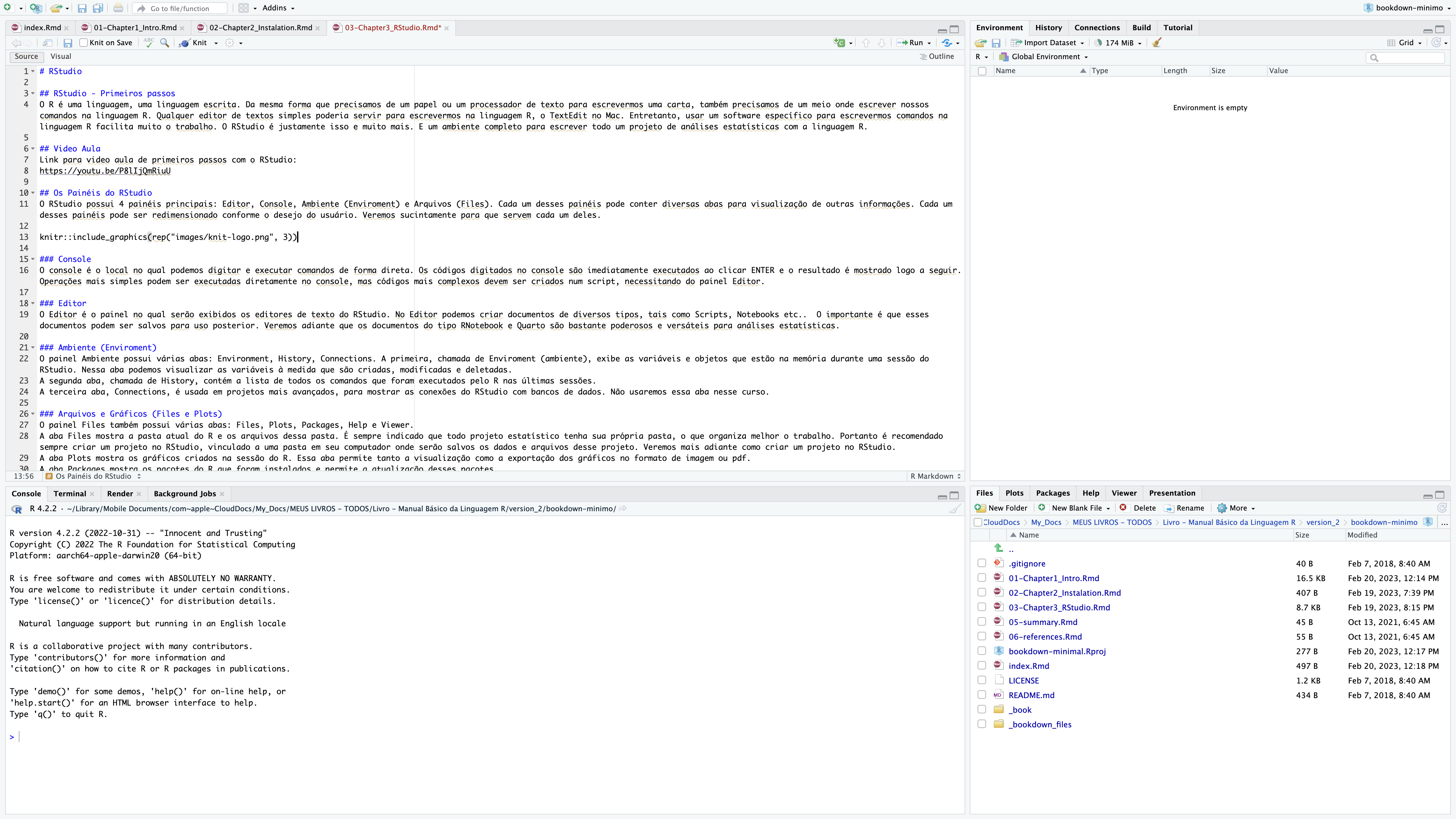Open section navigator 'Os Painéis do RStudio'
This screenshot has height=819, width=1456.
[93, 476]
